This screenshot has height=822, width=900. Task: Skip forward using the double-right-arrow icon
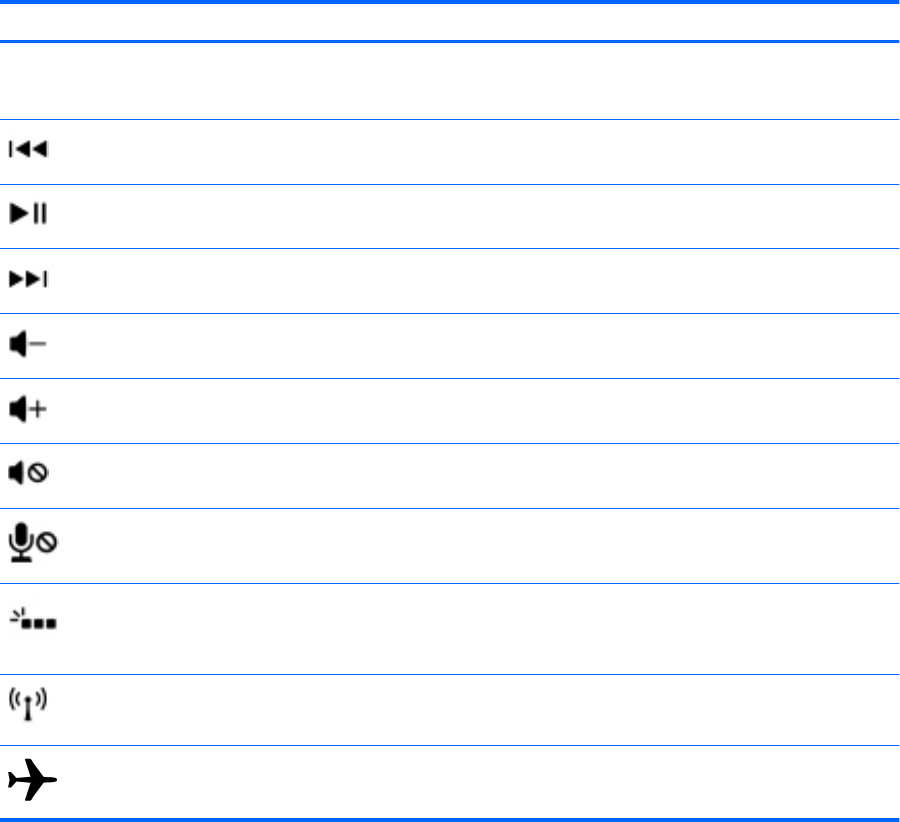click(28, 281)
